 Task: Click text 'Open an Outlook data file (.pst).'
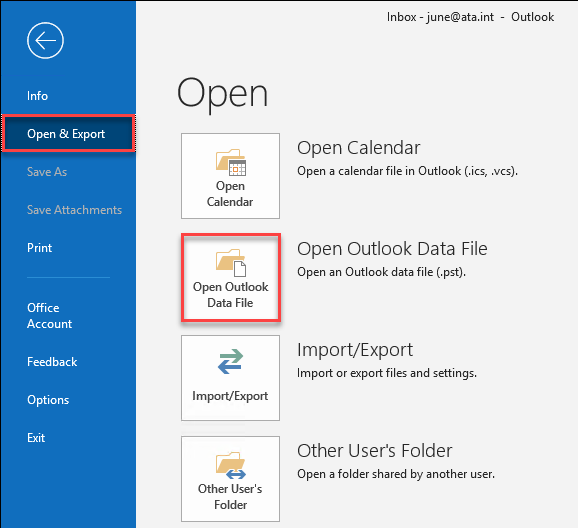[382, 272]
